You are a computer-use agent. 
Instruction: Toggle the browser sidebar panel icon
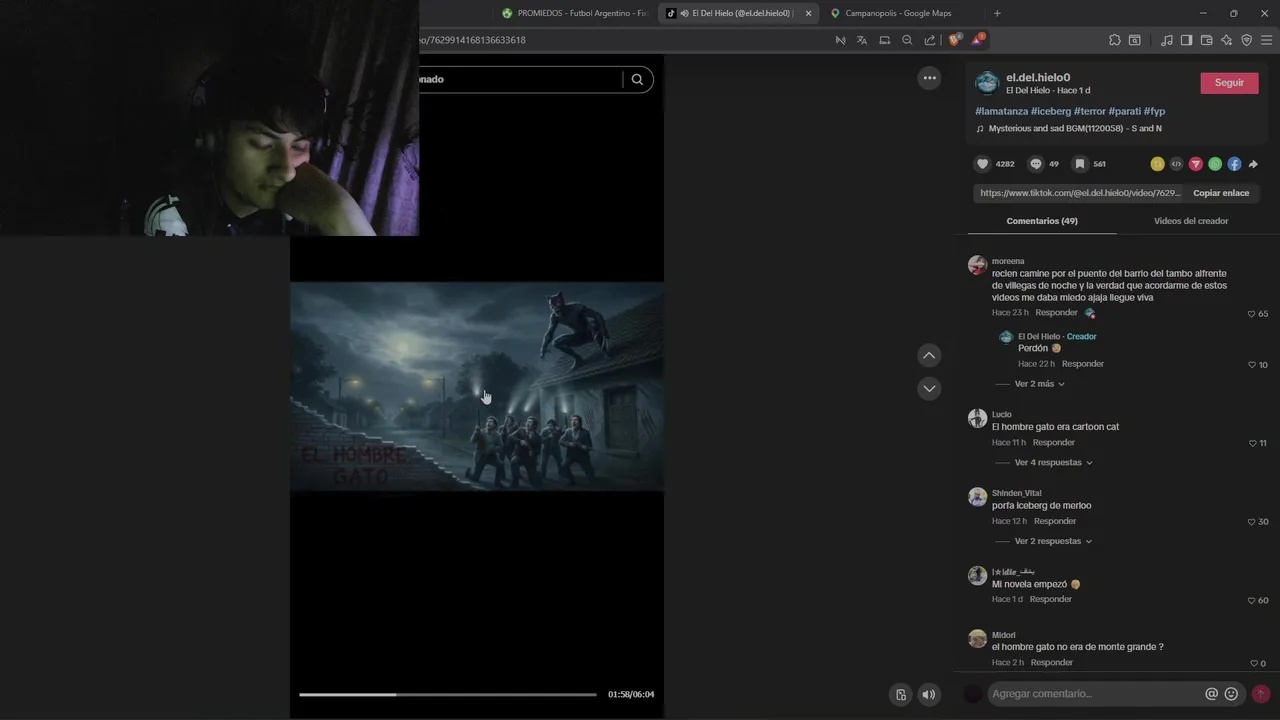click(1186, 40)
